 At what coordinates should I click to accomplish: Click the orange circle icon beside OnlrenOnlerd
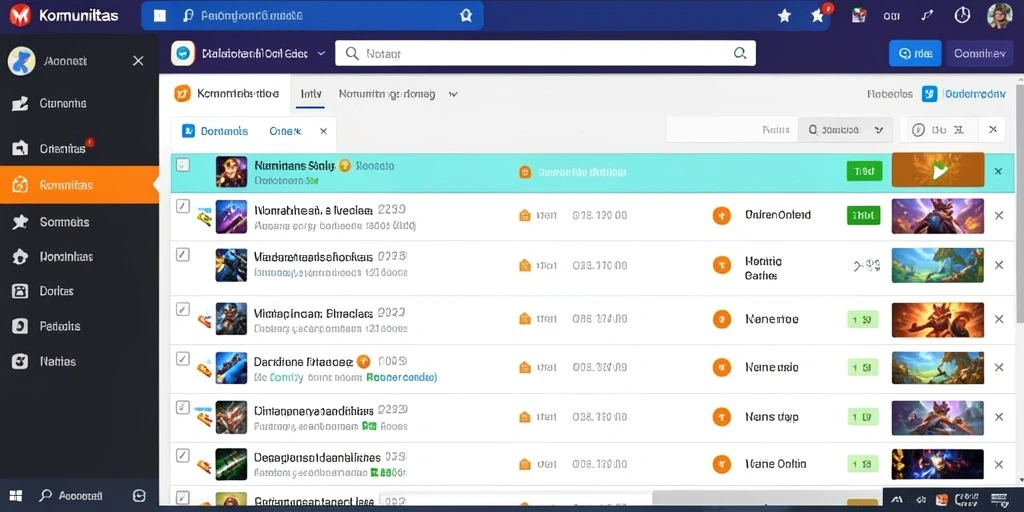click(721, 215)
